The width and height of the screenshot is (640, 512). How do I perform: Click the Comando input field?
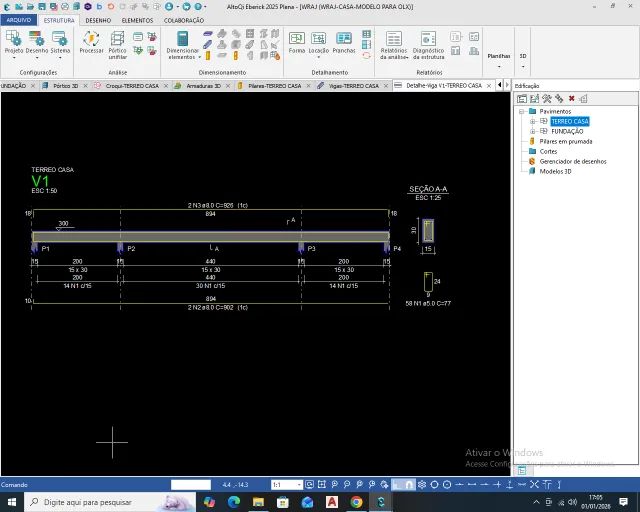(x=191, y=485)
